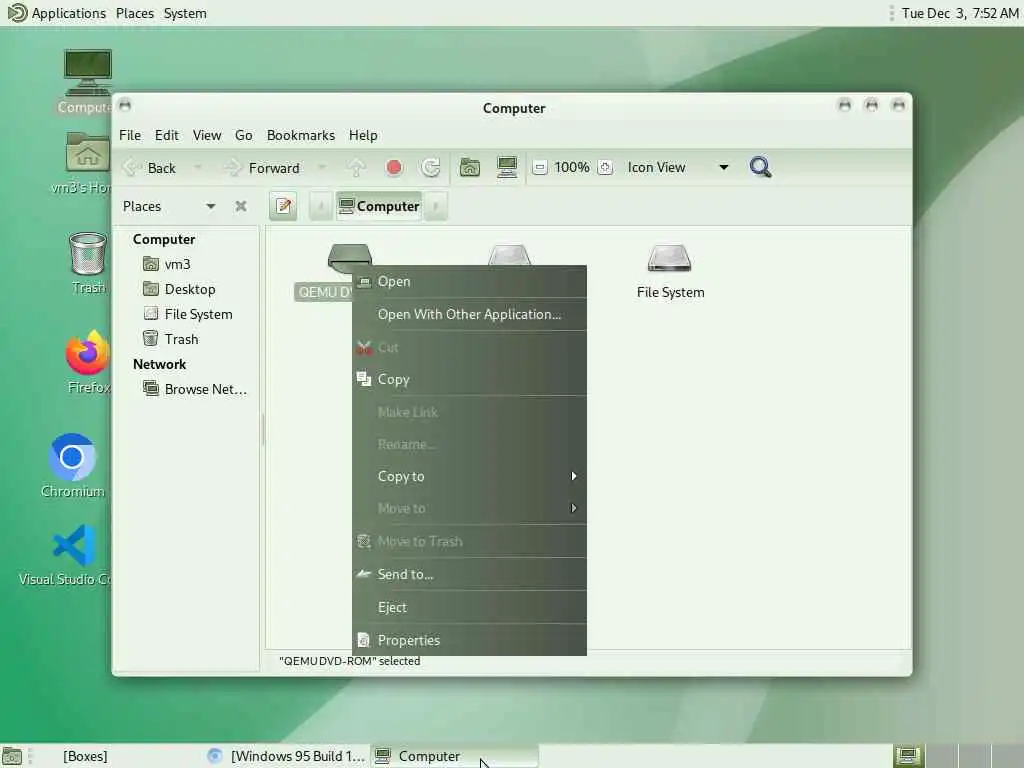
Task: Click Computer window title bar menu icon
Action: click(x=125, y=104)
